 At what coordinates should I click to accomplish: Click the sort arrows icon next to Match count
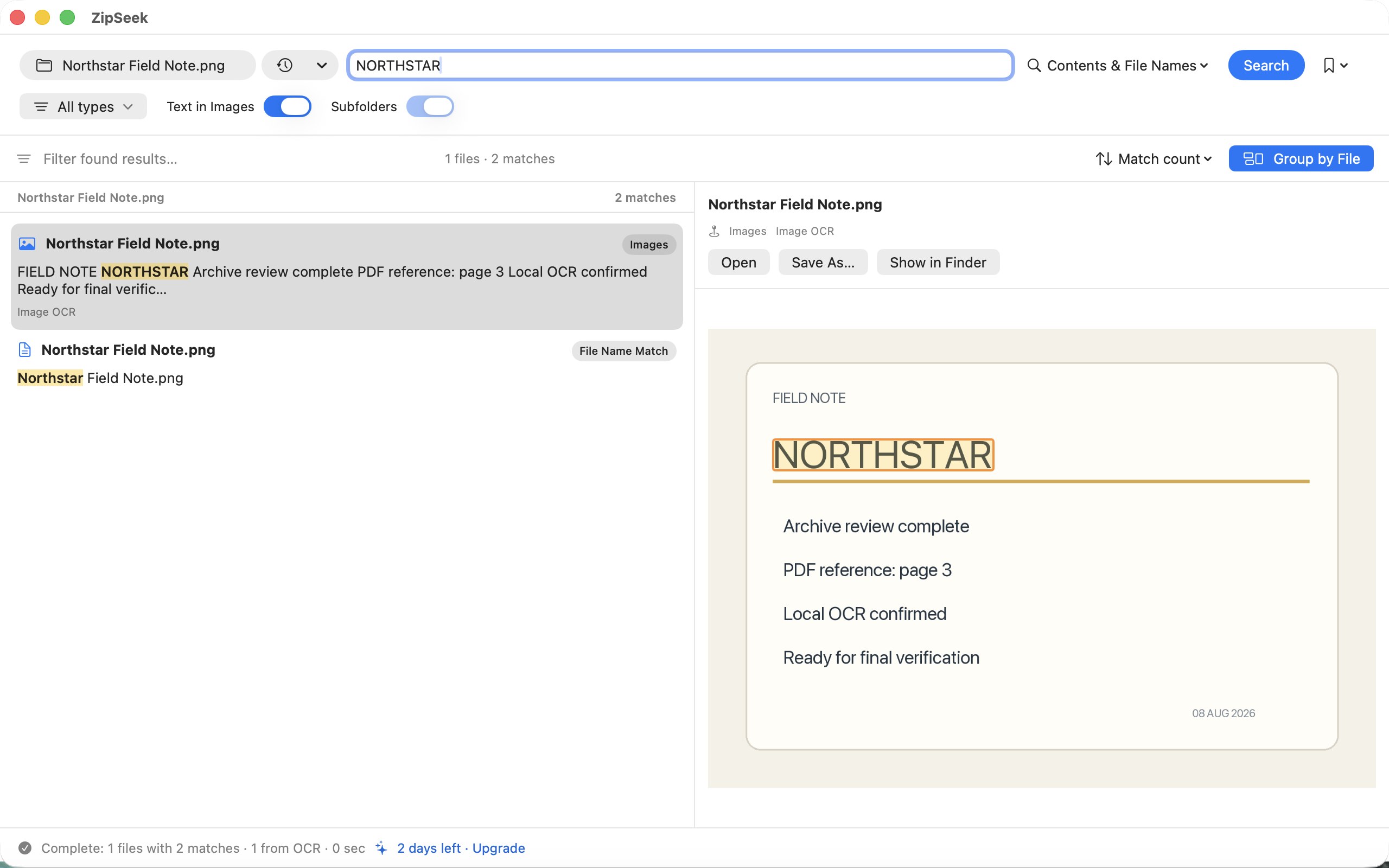click(x=1104, y=158)
